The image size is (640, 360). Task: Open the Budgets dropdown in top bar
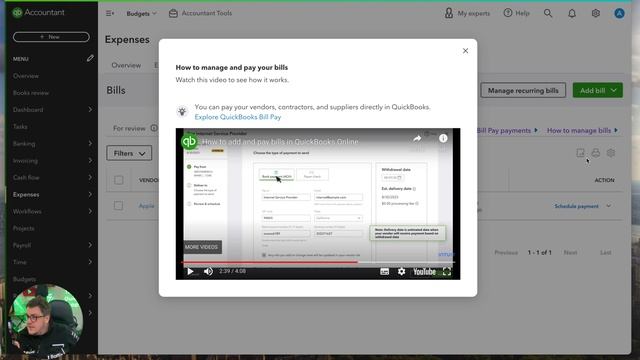click(141, 13)
